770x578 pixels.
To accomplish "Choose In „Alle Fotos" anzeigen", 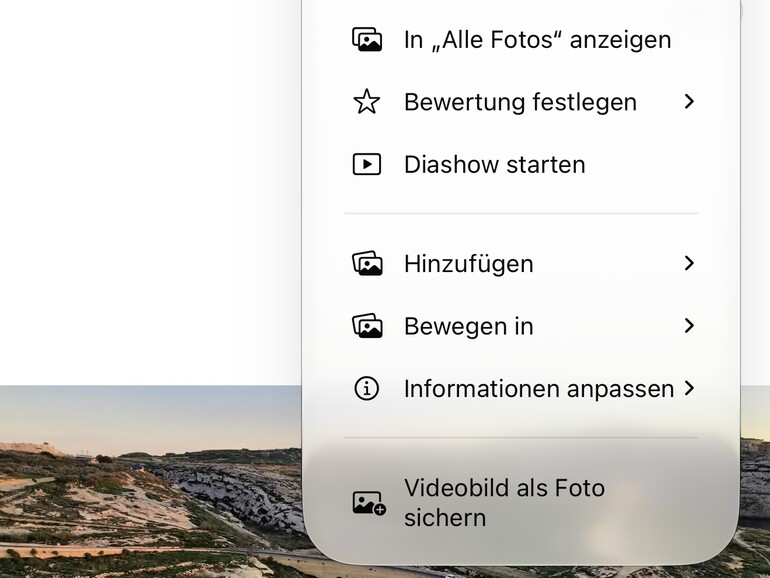I will click(521, 39).
